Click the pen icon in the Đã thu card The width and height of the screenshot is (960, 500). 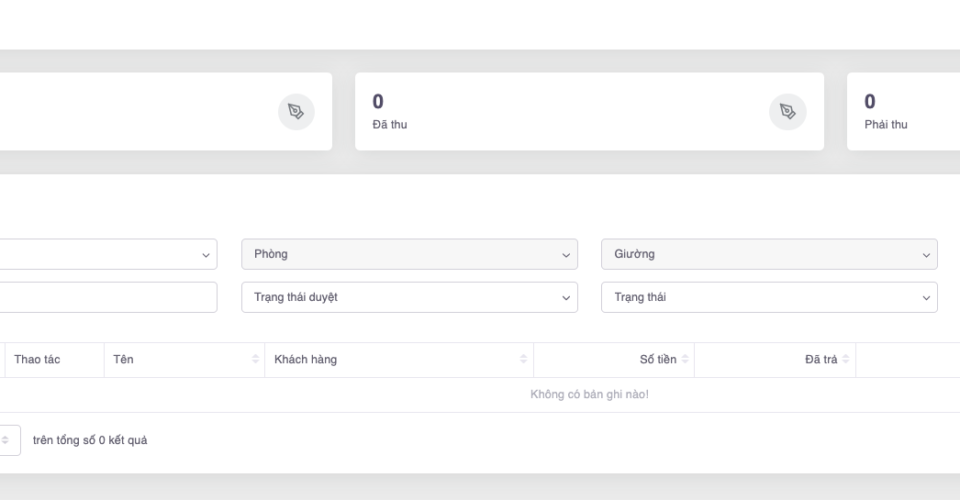[x=787, y=111]
